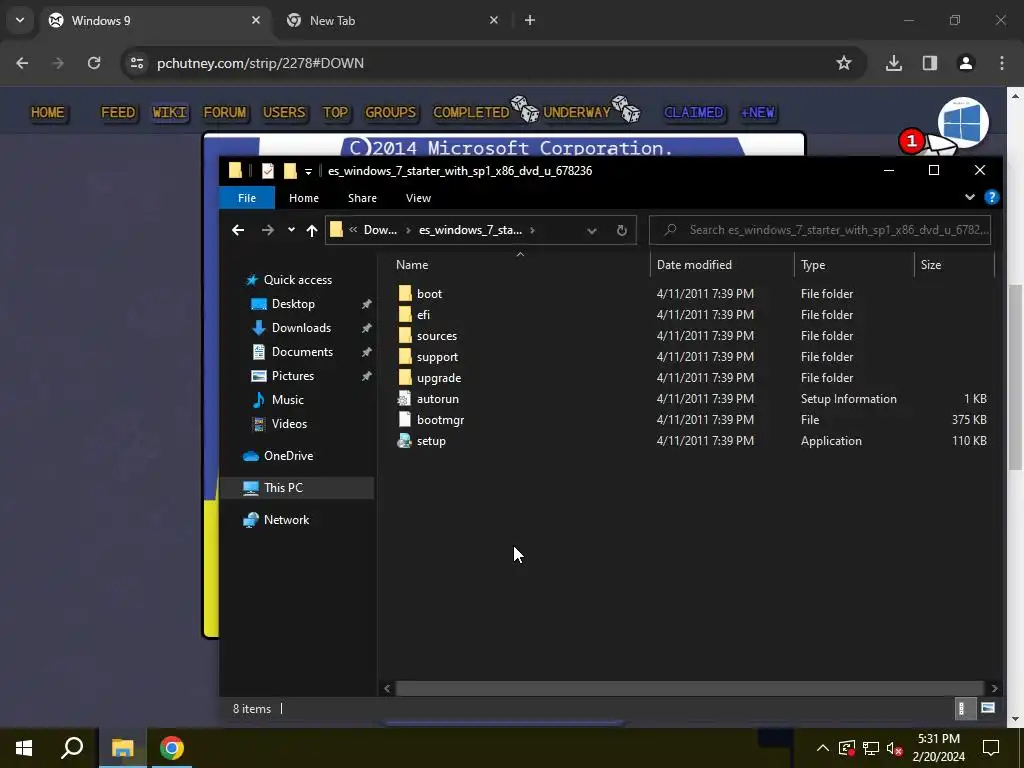View site information icon in address bar
The height and width of the screenshot is (768, 1024).
coord(136,63)
